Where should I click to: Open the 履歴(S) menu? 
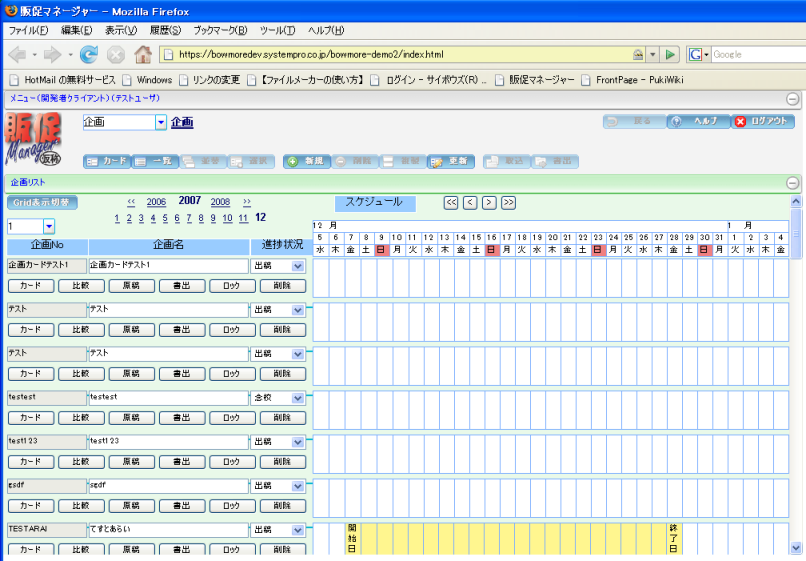166,30
